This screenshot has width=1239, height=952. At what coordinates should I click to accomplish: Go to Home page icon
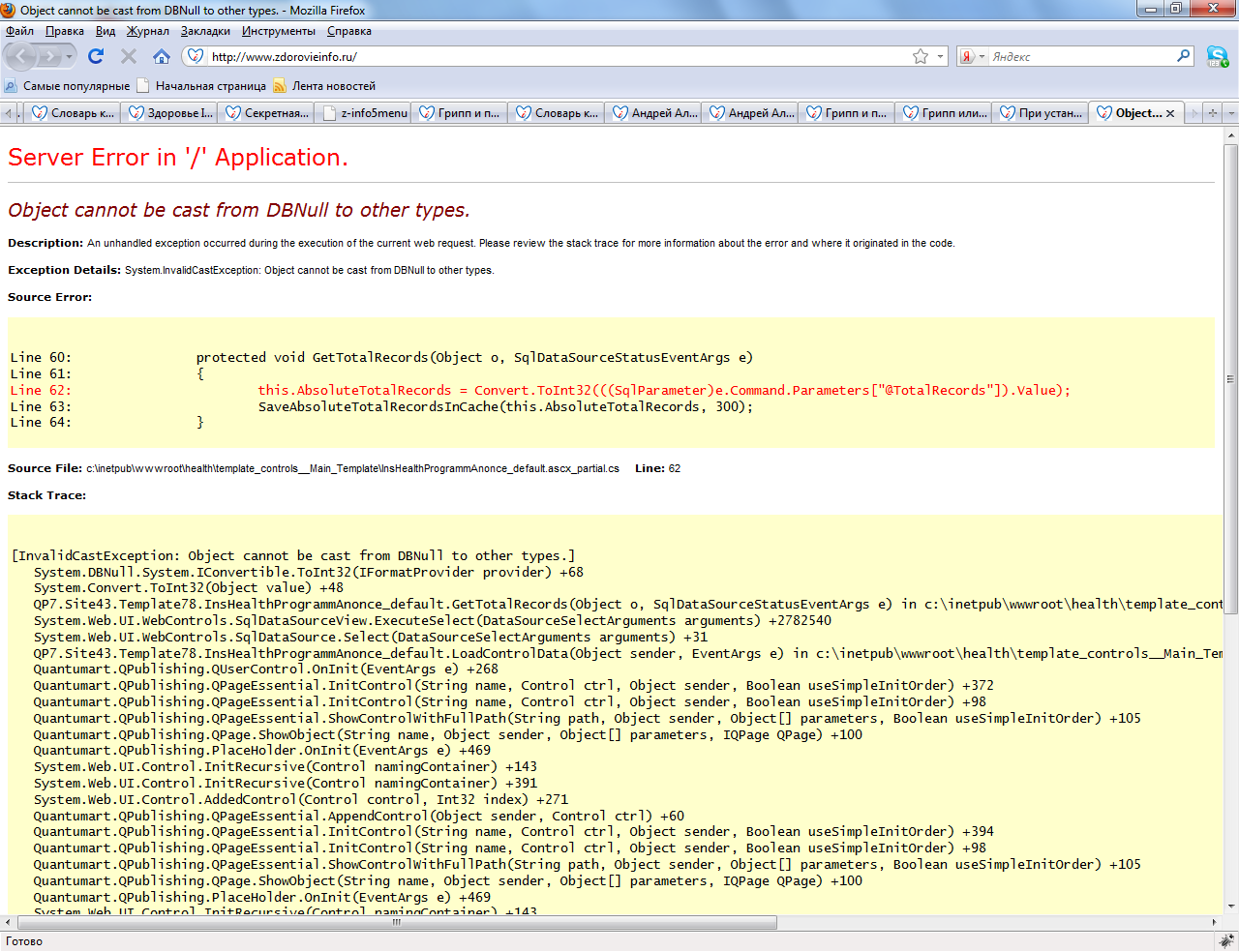[162, 56]
